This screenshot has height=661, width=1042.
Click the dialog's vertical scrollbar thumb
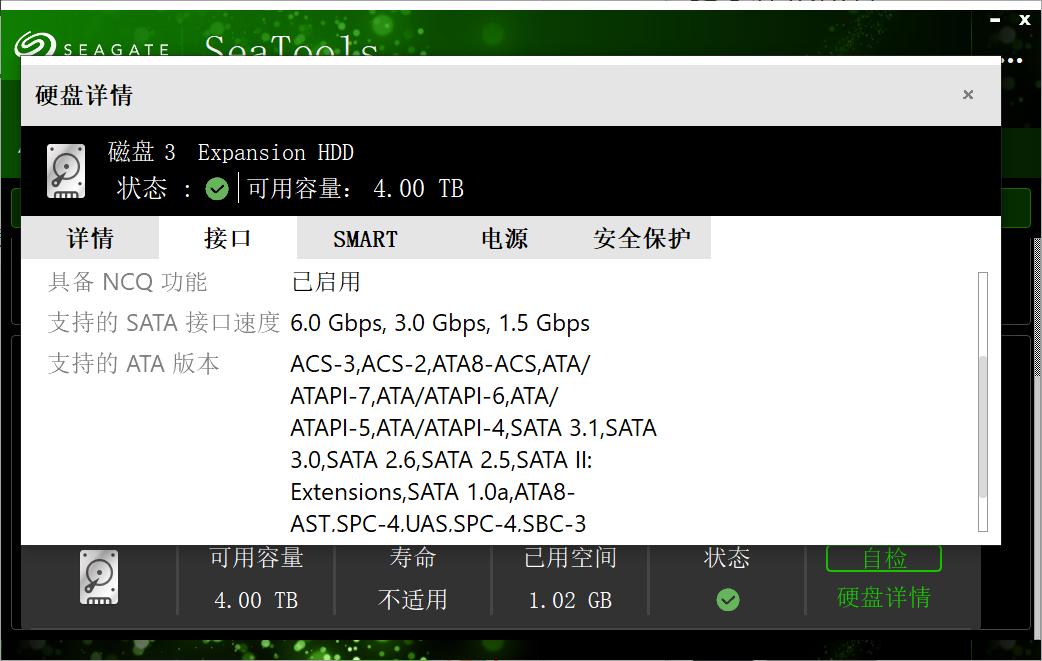coord(983,425)
